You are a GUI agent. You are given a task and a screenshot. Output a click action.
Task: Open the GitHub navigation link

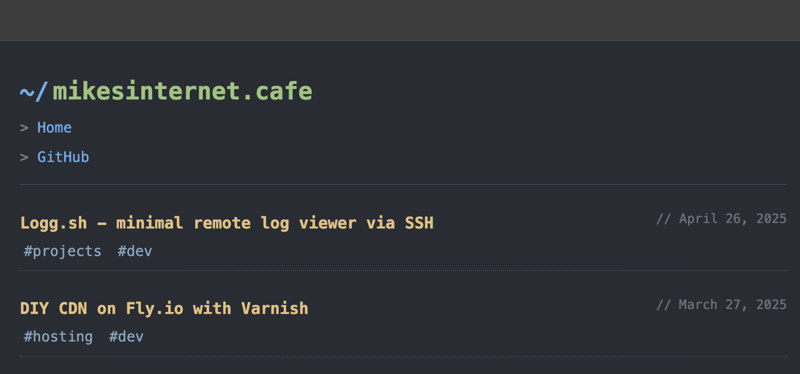coord(63,157)
